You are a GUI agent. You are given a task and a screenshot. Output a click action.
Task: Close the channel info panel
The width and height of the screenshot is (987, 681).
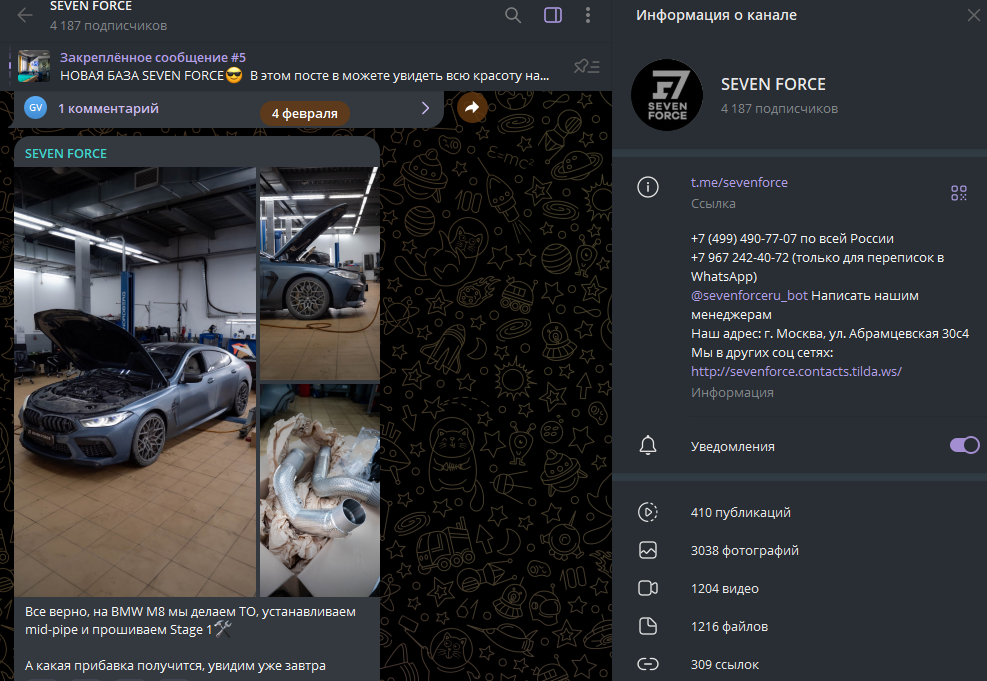click(x=973, y=15)
